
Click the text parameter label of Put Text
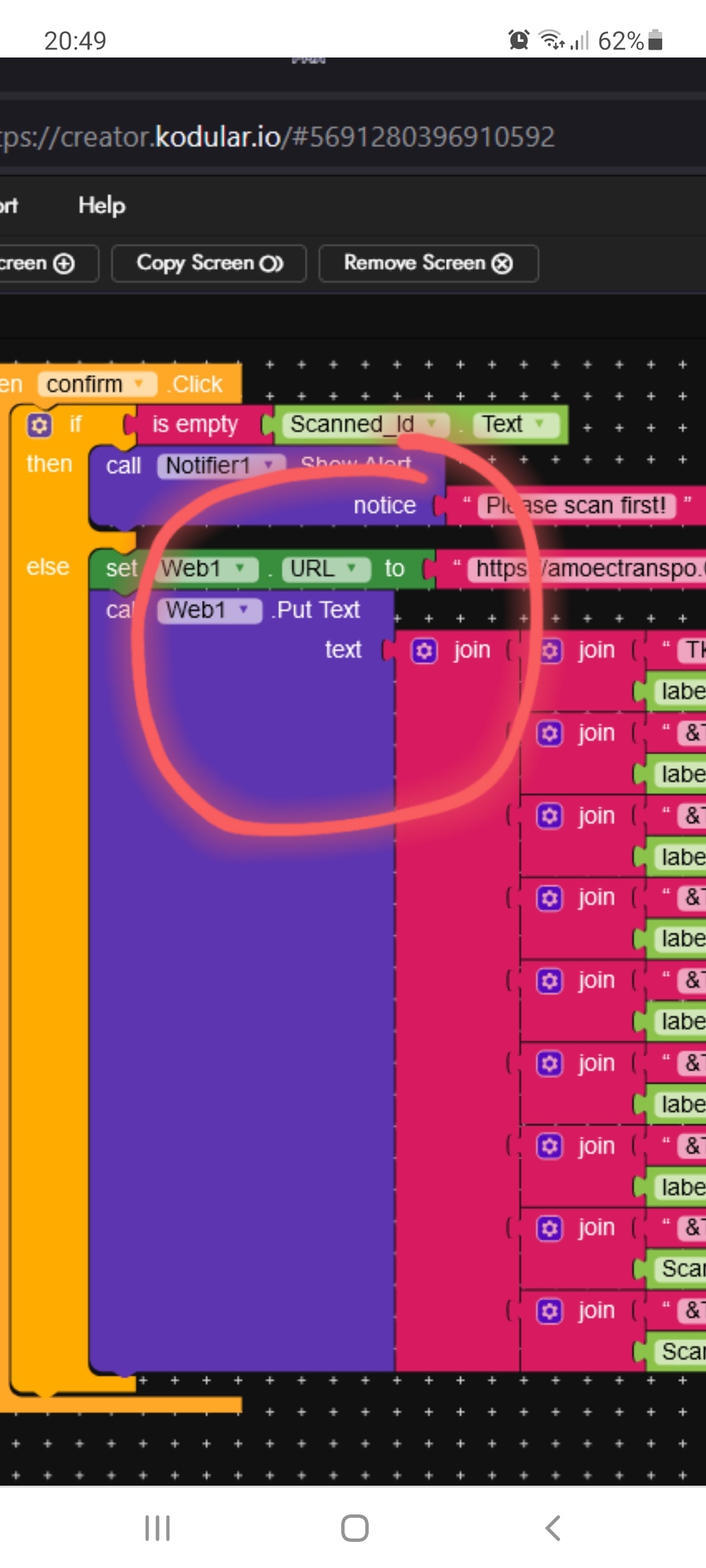coord(343,650)
